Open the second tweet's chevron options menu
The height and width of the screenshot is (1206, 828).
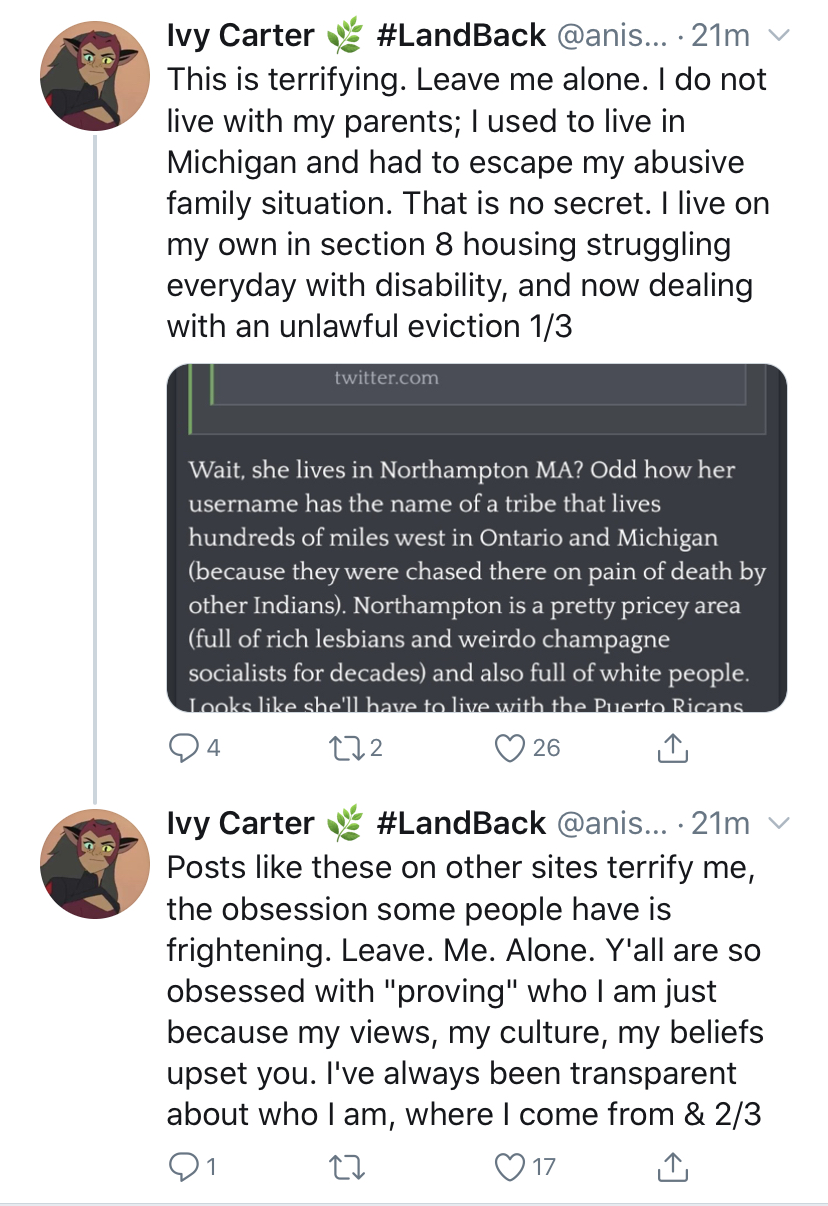(777, 823)
